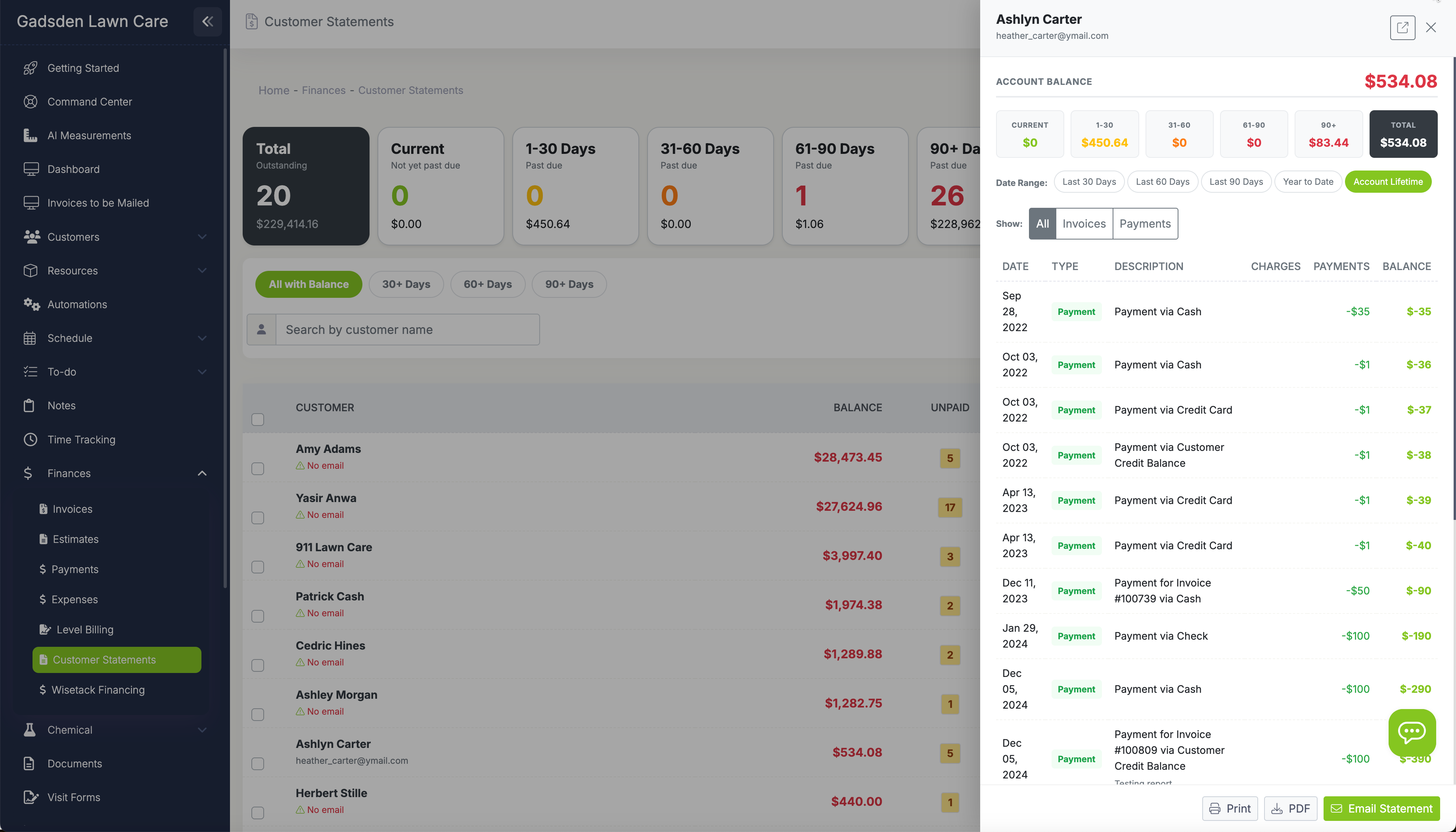Viewport: 1456px width, 832px height.
Task: Switch the Show filter to Invoices
Action: pyautogui.click(x=1083, y=223)
